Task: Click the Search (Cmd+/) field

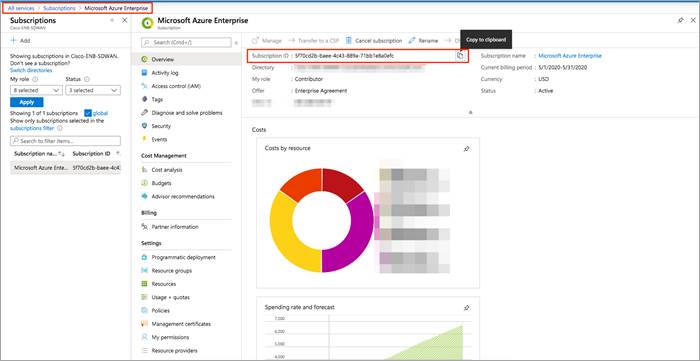Action: [186, 42]
